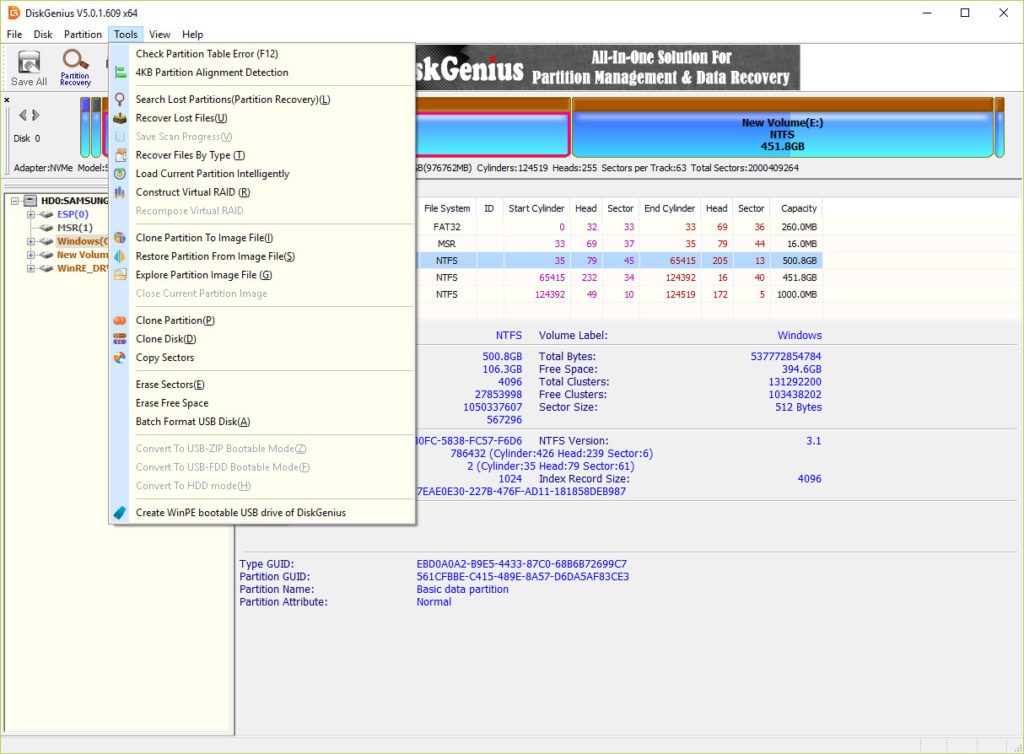The width and height of the screenshot is (1024, 754).
Task: Choose Erase Free Space menu entry
Action: 262,403
